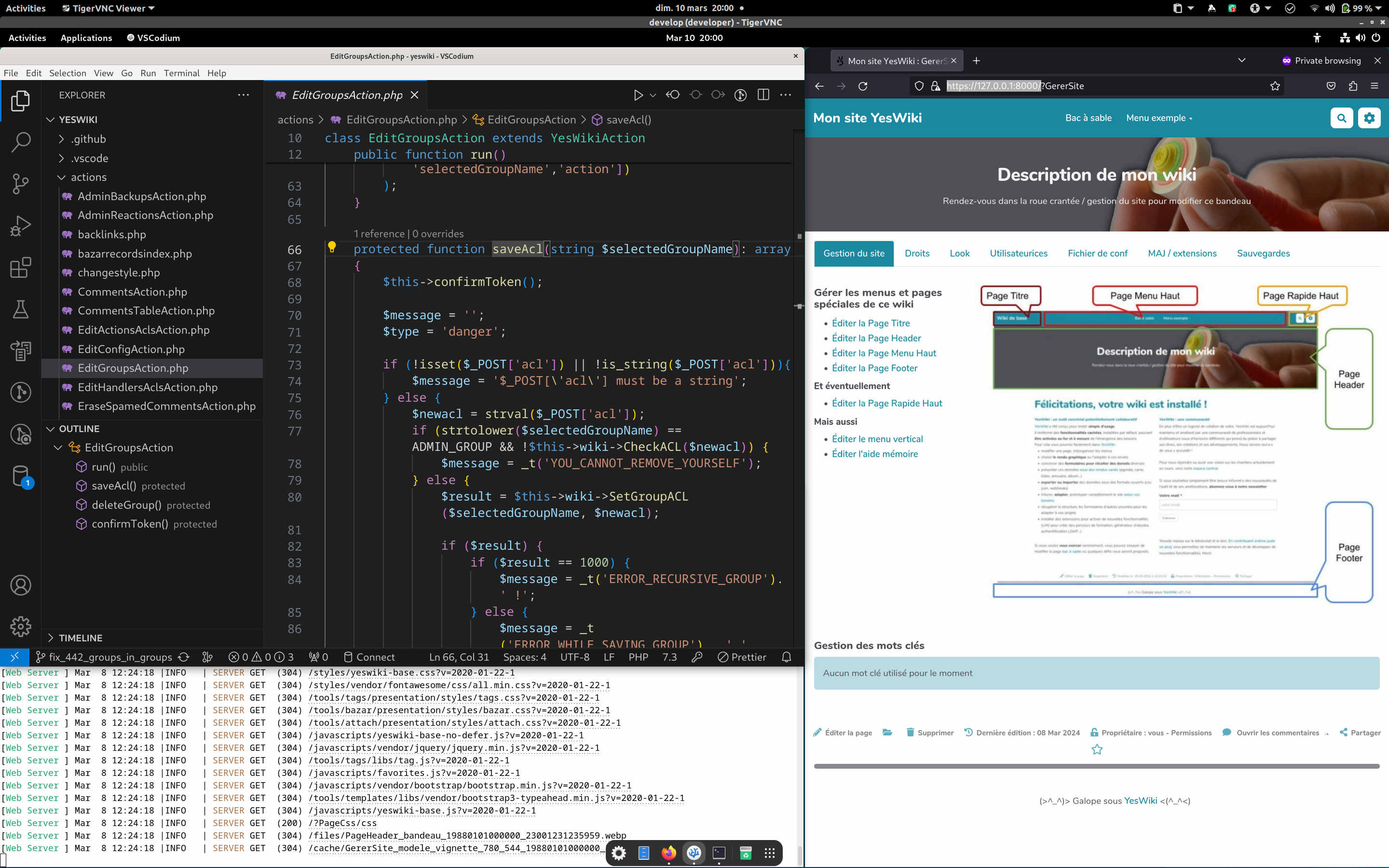Screen dimensions: 1389x868
Task: Open the Menu exemple dropdown
Action: [x=1159, y=118]
